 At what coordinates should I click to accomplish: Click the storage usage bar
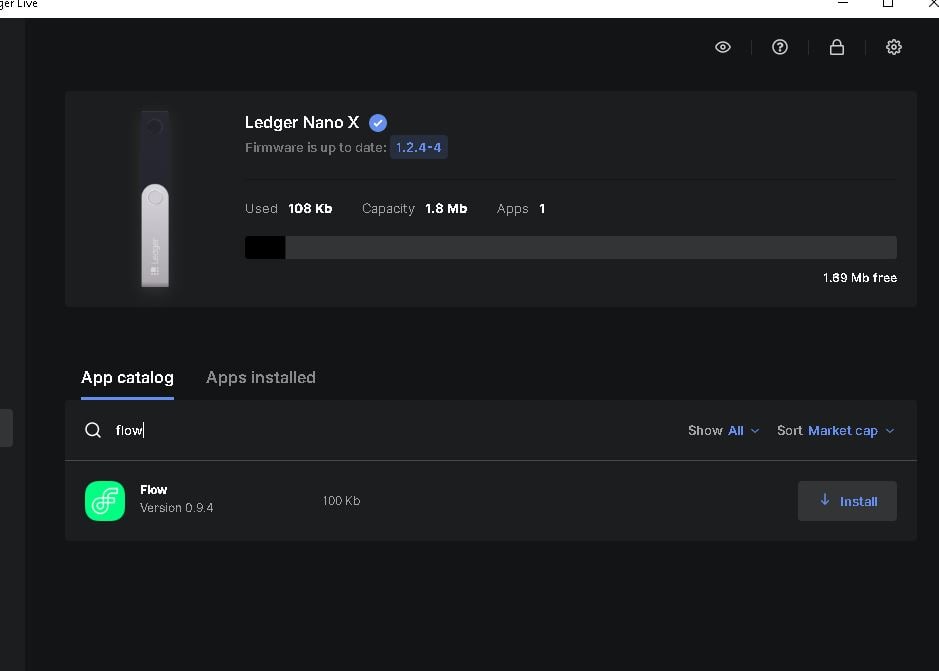tap(571, 247)
